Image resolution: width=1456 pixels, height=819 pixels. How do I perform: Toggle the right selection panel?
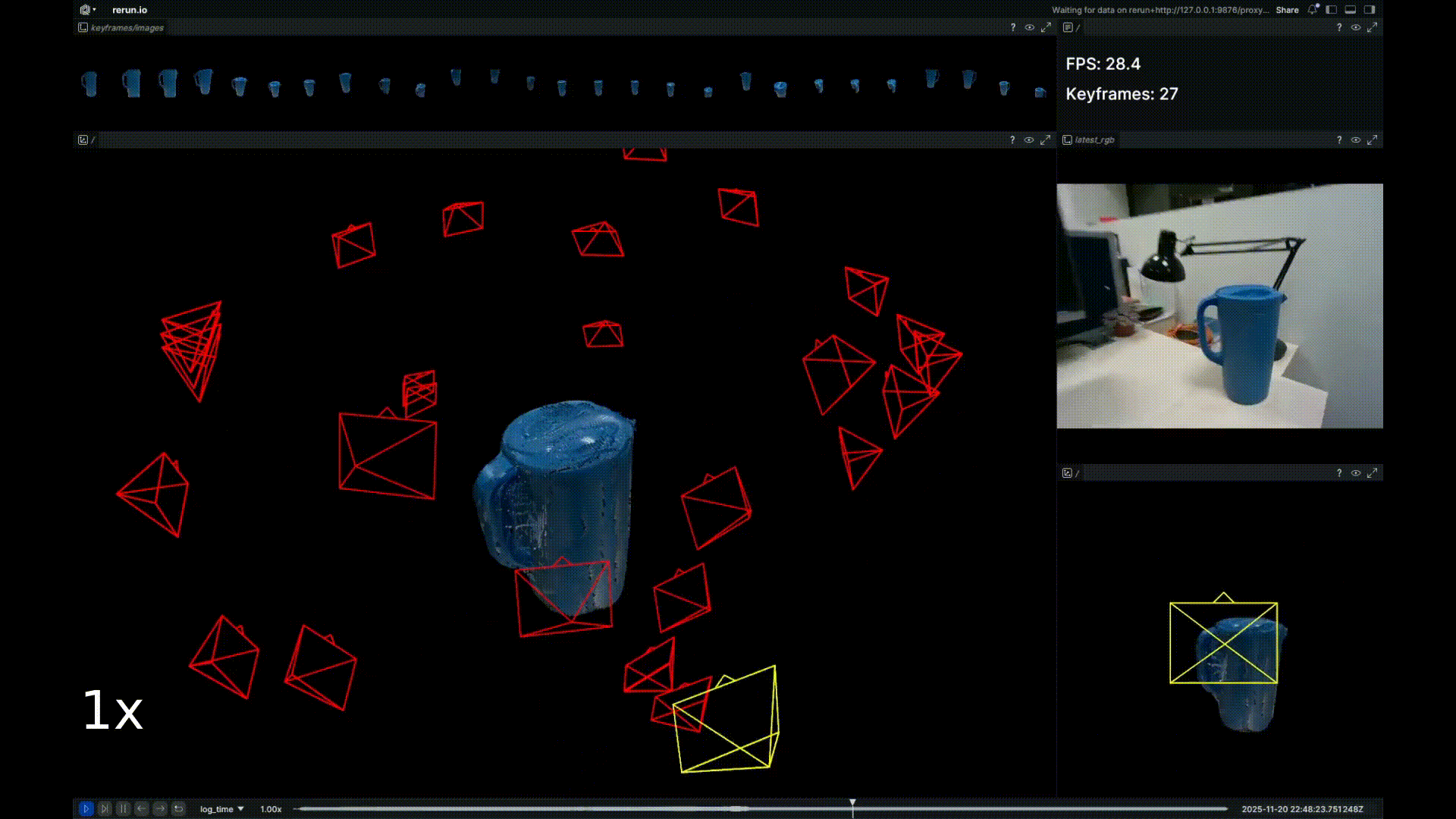1369,10
